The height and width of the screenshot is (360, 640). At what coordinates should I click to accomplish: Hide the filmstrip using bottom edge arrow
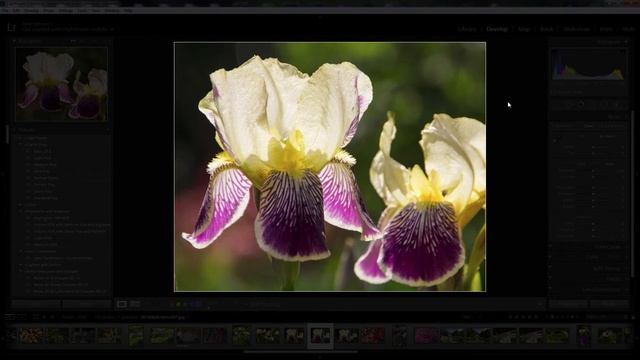[320, 357]
